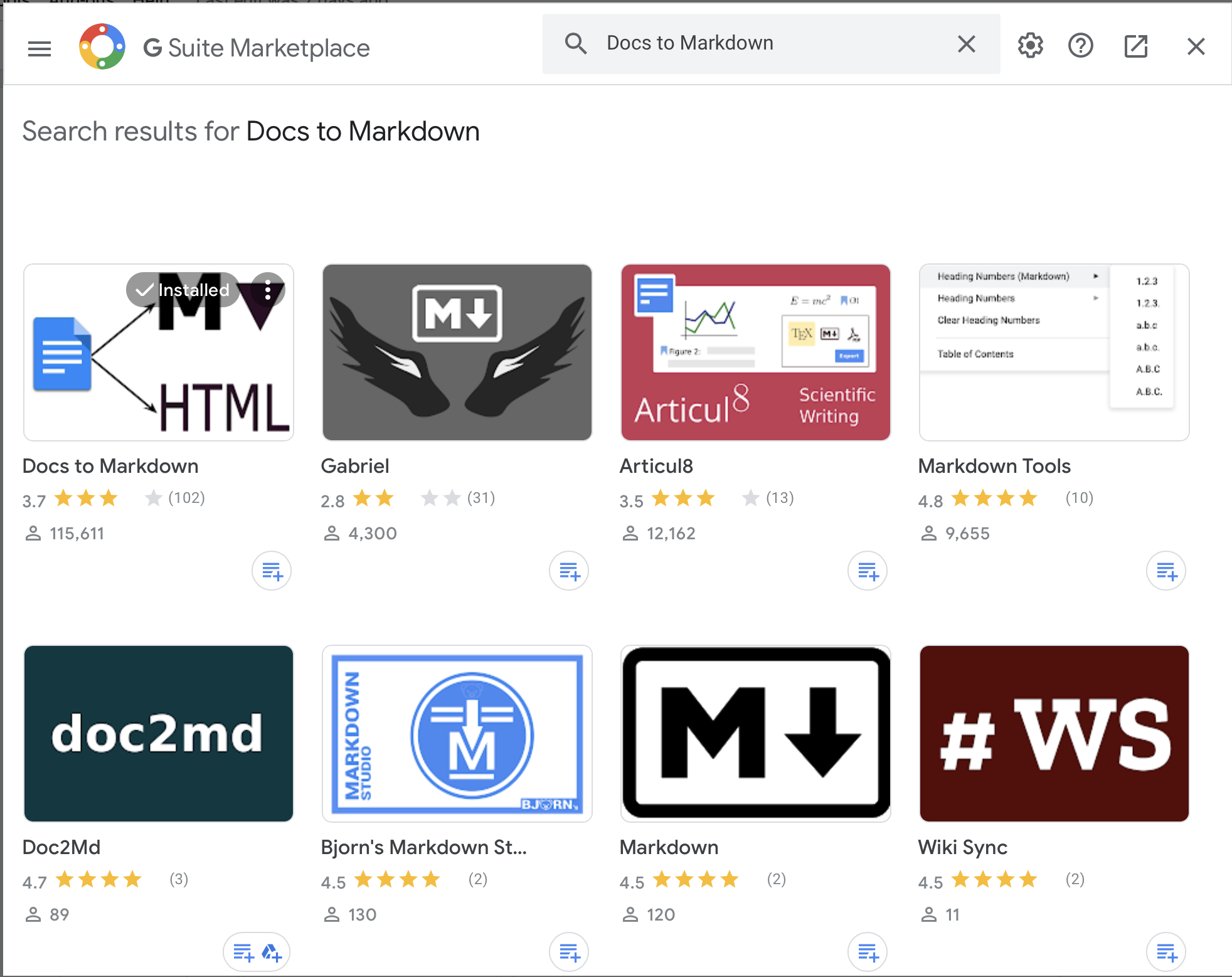Viewport: 1232px width, 977px height.
Task: Open the Wiki Sync app thumbnail
Action: pyautogui.click(x=1054, y=734)
